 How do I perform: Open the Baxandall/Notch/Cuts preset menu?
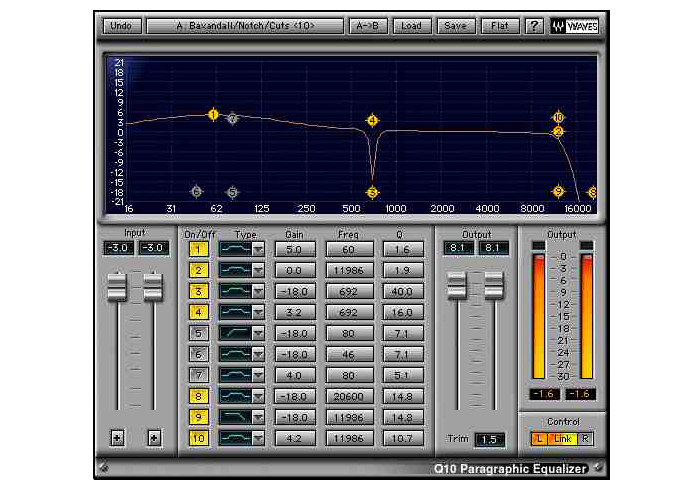pyautogui.click(x=245, y=26)
